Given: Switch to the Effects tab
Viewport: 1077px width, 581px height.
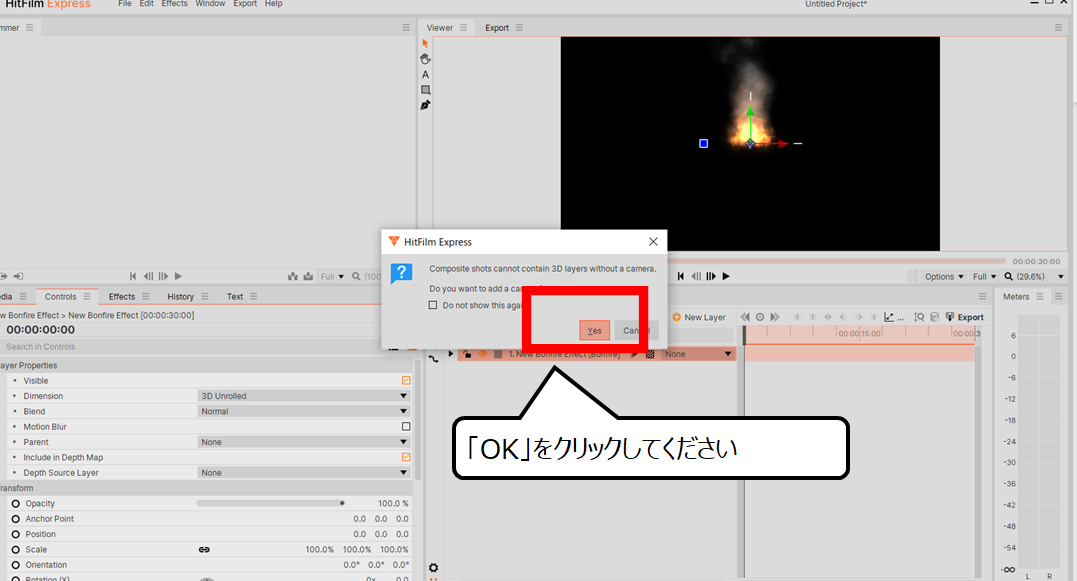Looking at the screenshot, I should pyautogui.click(x=122, y=296).
